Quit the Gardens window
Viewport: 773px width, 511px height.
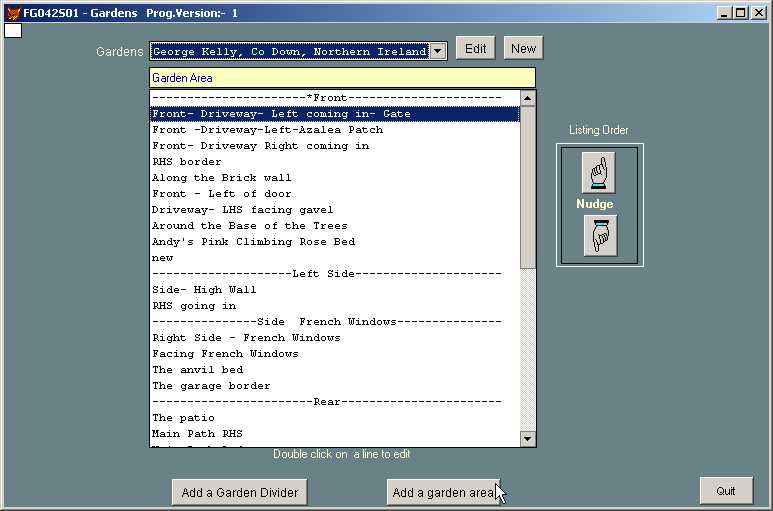(726, 490)
